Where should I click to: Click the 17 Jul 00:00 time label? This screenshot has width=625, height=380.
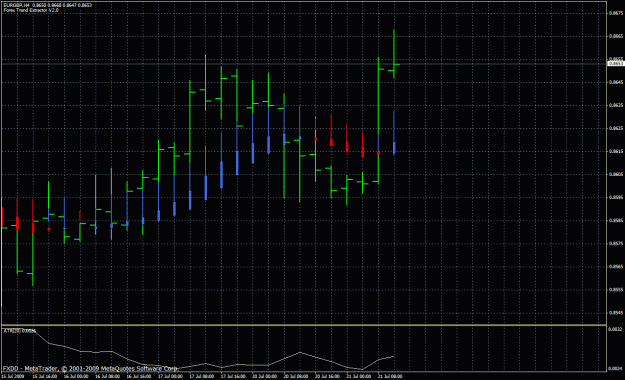tap(170, 376)
